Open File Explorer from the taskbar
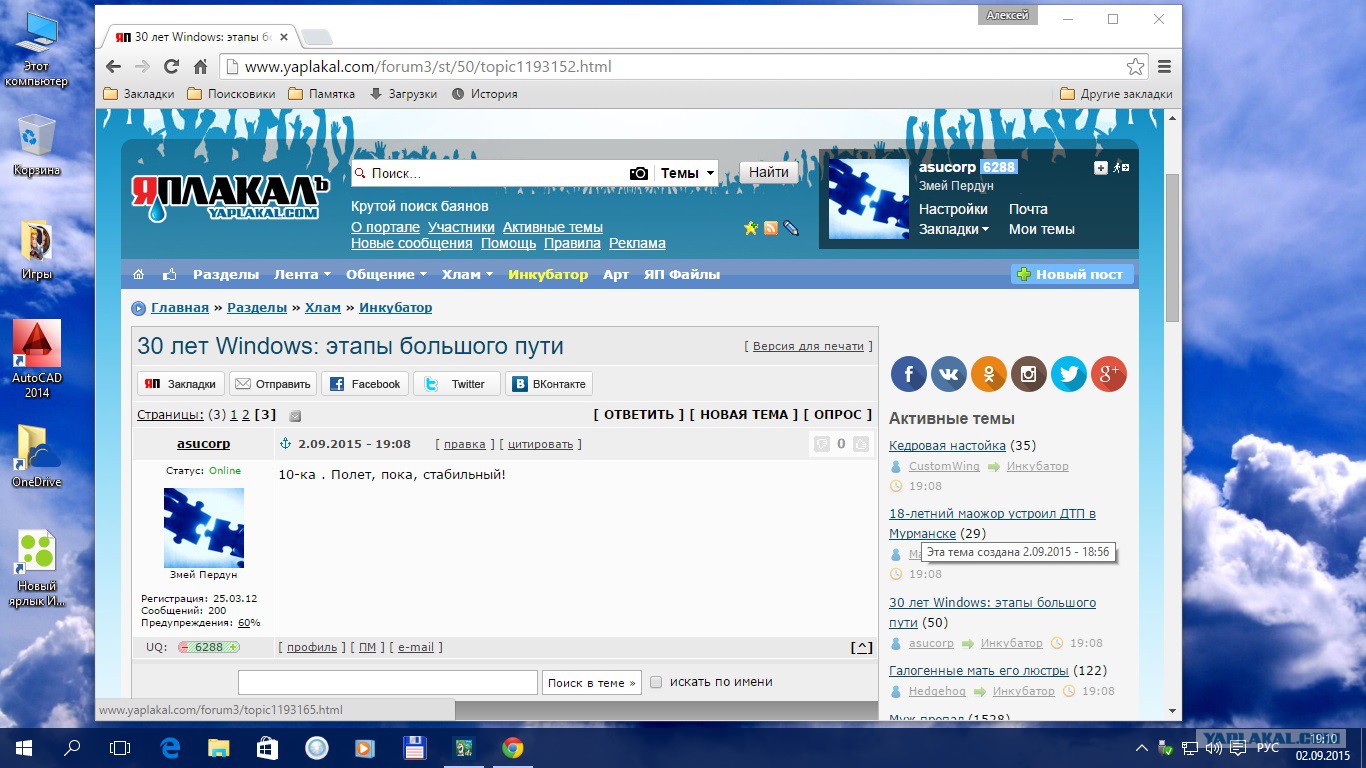The image size is (1366, 768). pos(219,747)
